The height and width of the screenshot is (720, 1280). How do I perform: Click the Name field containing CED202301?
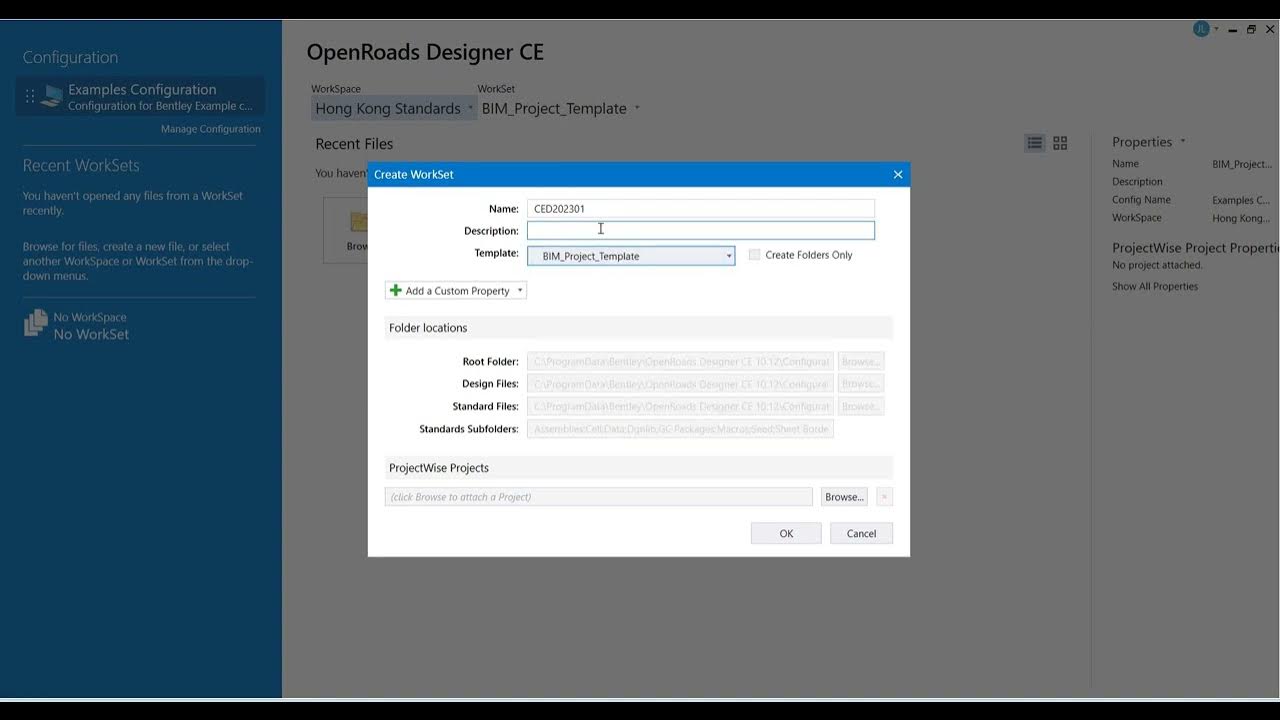(700, 208)
